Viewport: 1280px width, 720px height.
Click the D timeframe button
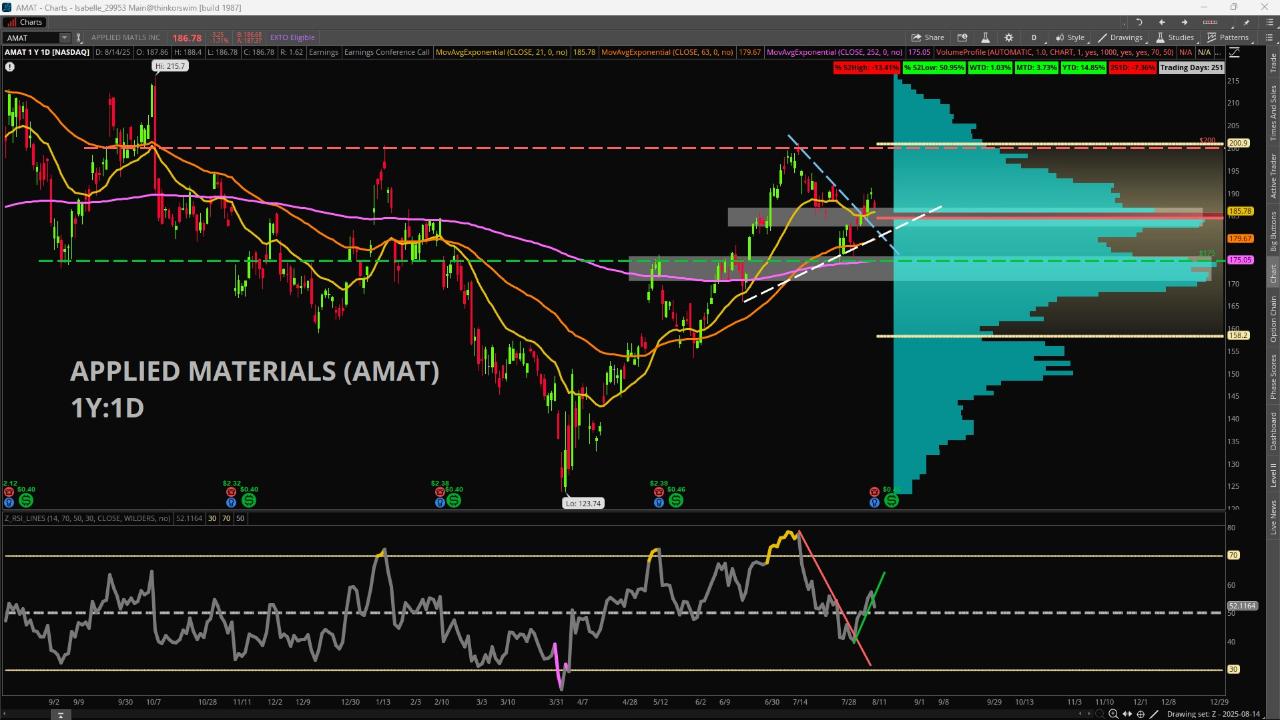(x=1034, y=38)
